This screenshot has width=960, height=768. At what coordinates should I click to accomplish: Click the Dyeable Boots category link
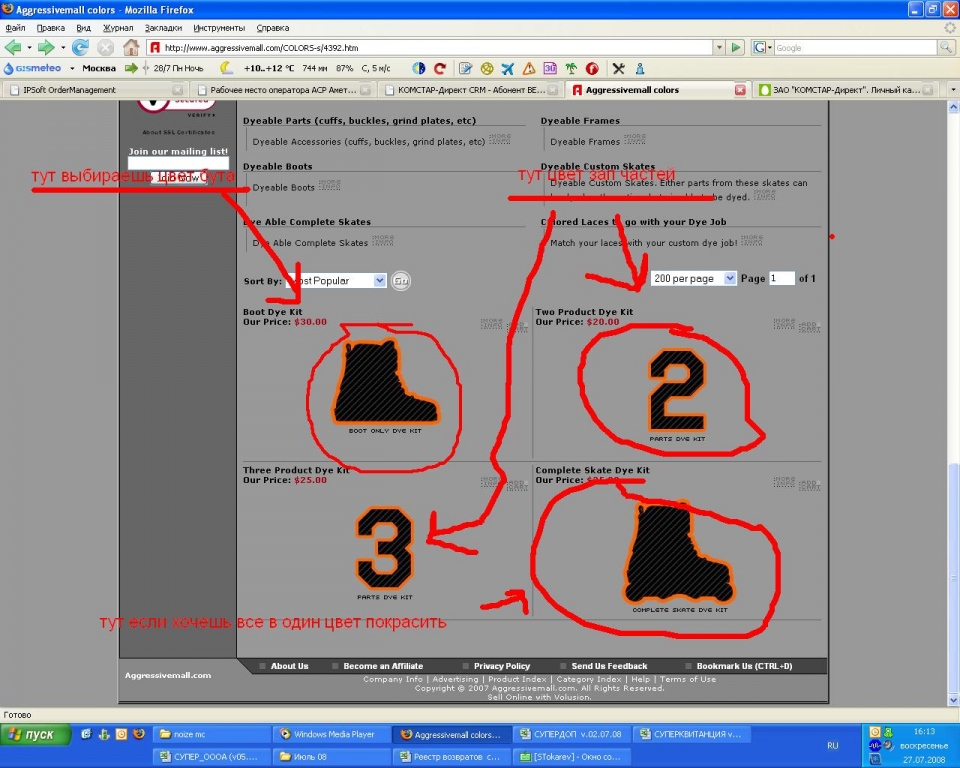[x=283, y=187]
